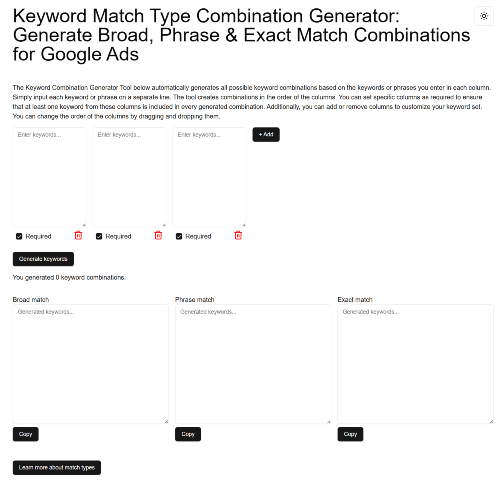This screenshot has width=500, height=500.
Task: Uncheck Required for the first column
Action: click(19, 236)
